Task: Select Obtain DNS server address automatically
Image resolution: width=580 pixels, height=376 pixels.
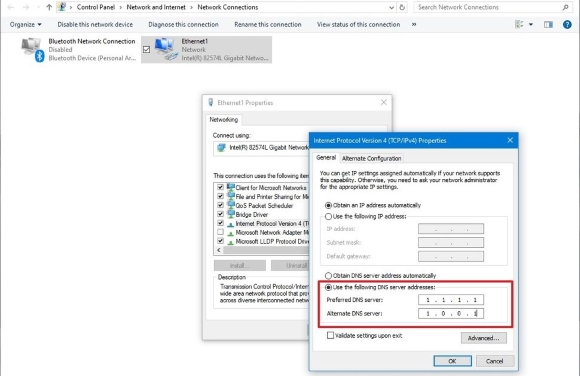Action: pos(328,275)
